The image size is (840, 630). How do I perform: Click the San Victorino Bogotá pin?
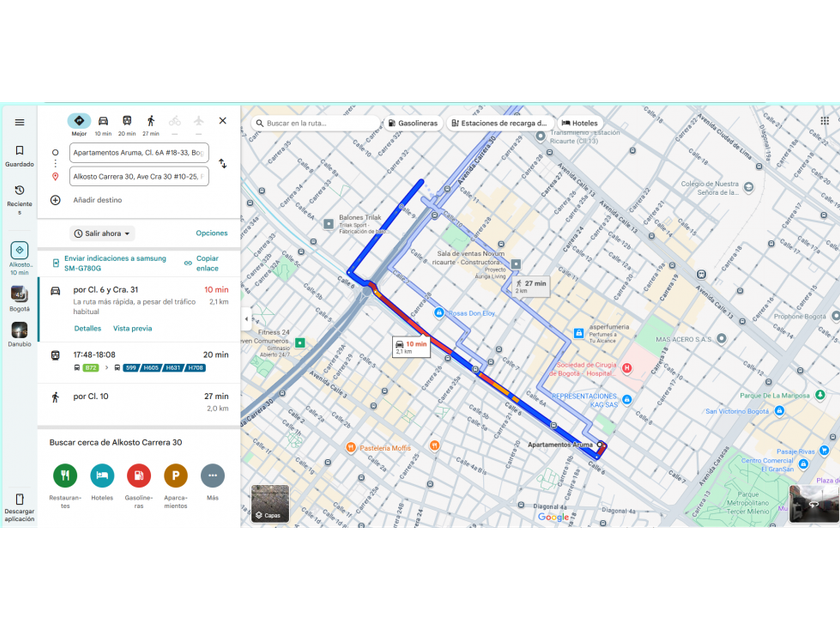[779, 411]
